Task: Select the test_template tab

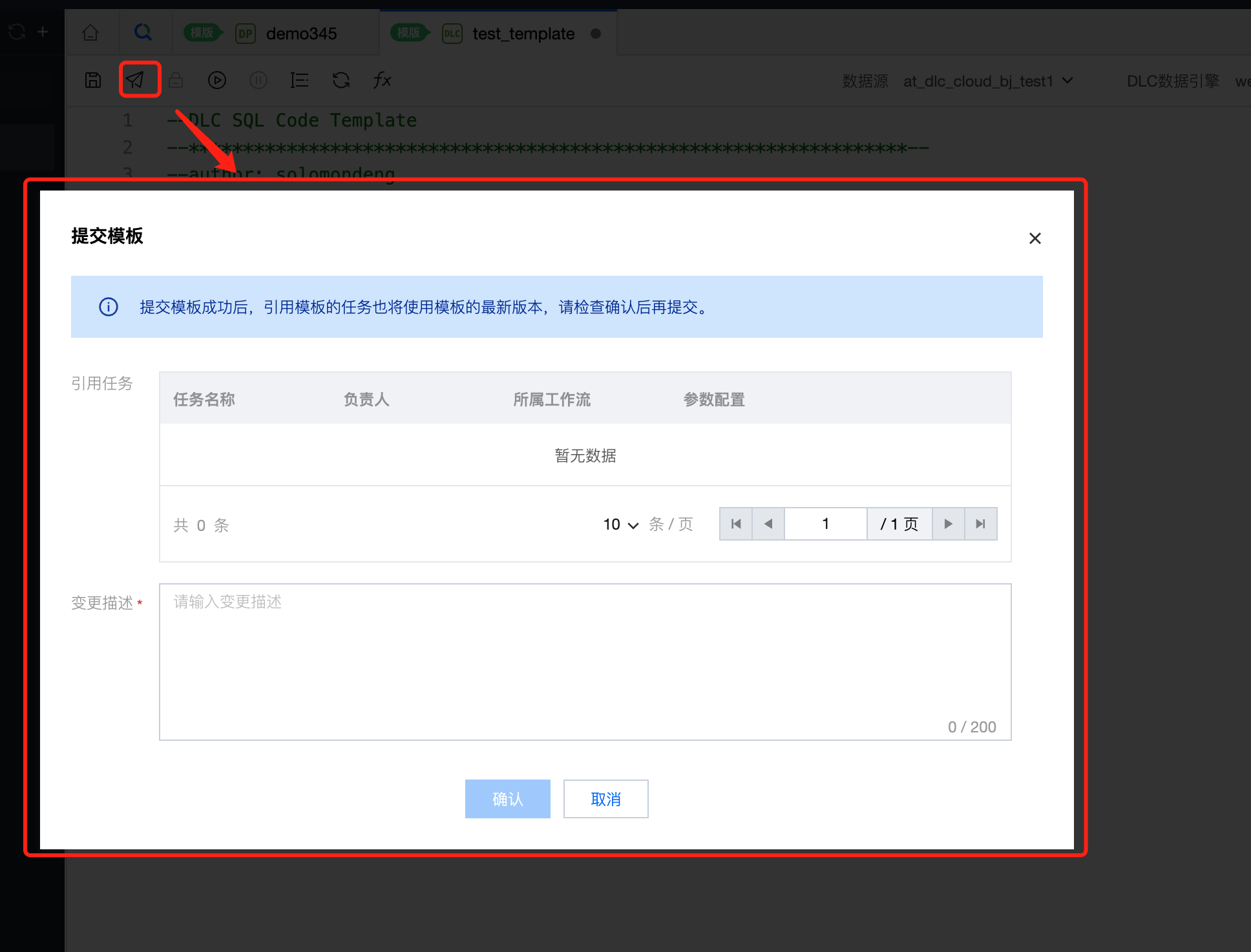Action: coord(523,34)
